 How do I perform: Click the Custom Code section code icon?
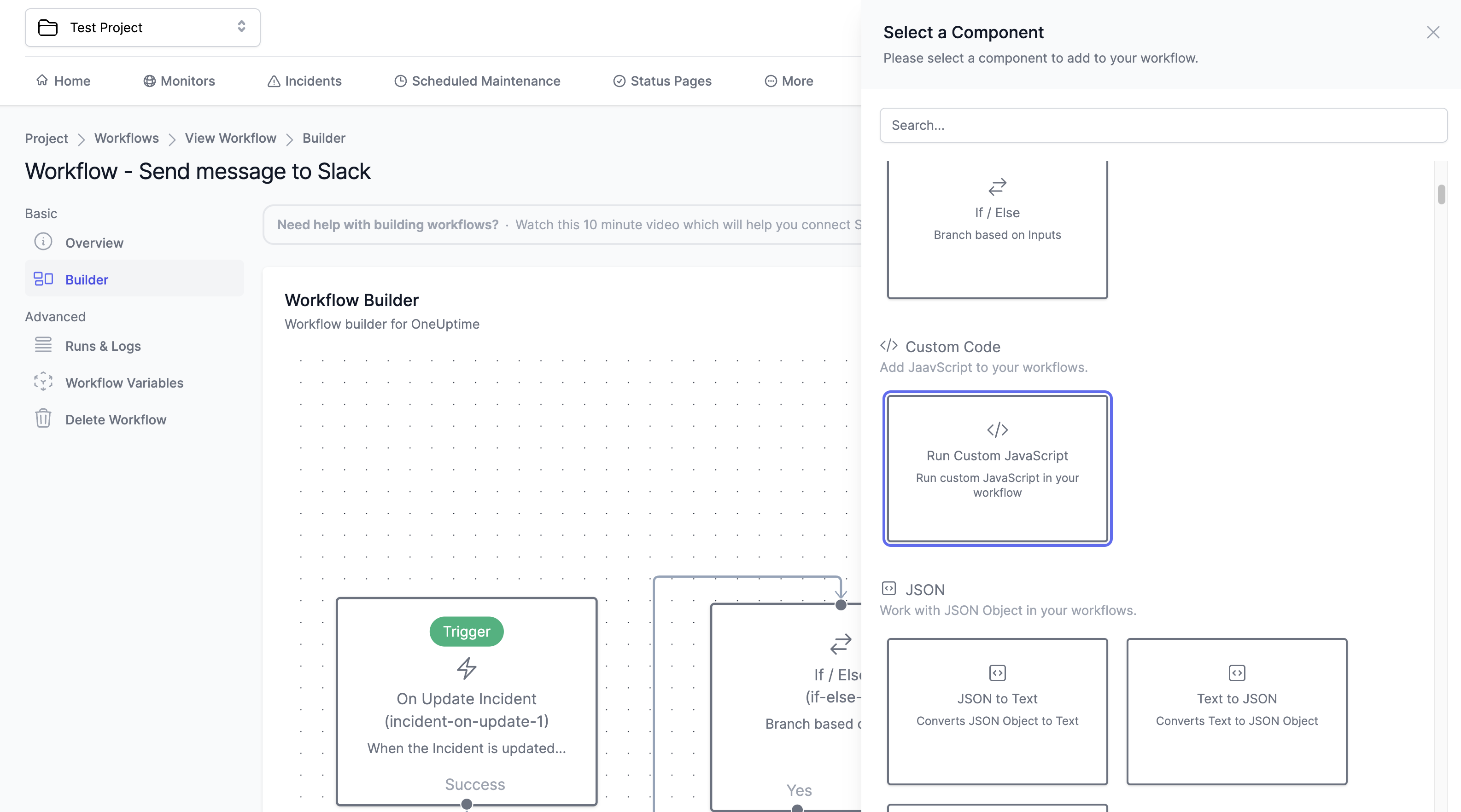coord(889,346)
